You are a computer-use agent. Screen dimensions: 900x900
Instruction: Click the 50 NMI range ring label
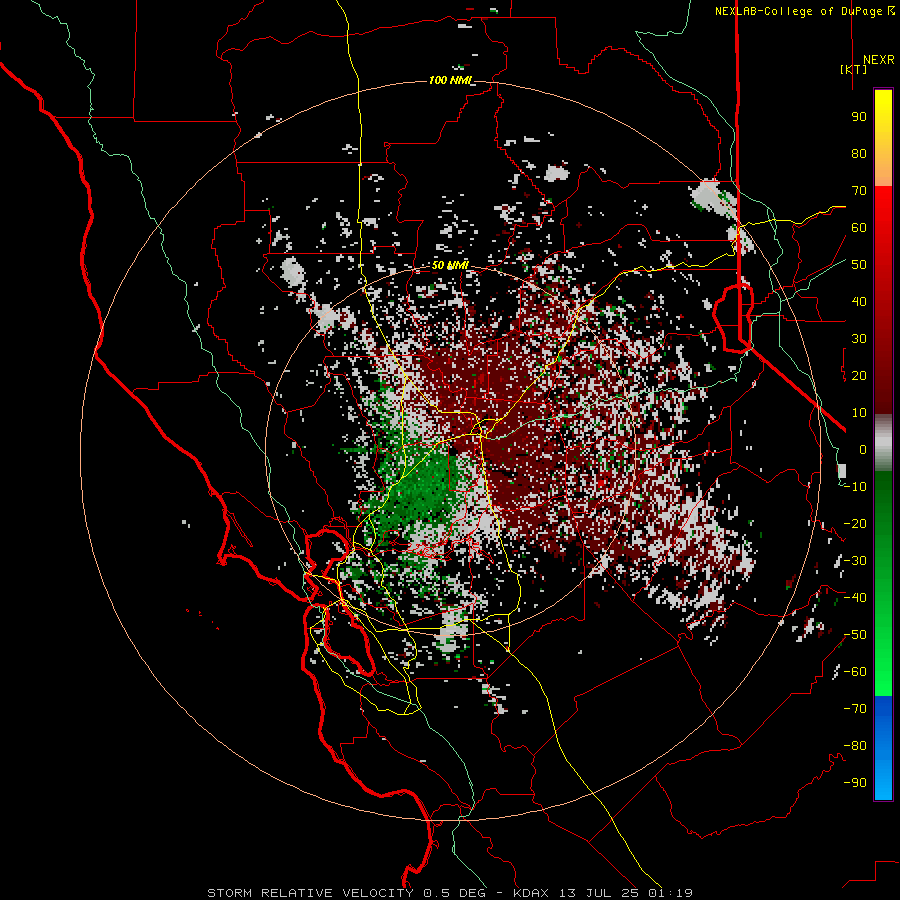coord(450,265)
